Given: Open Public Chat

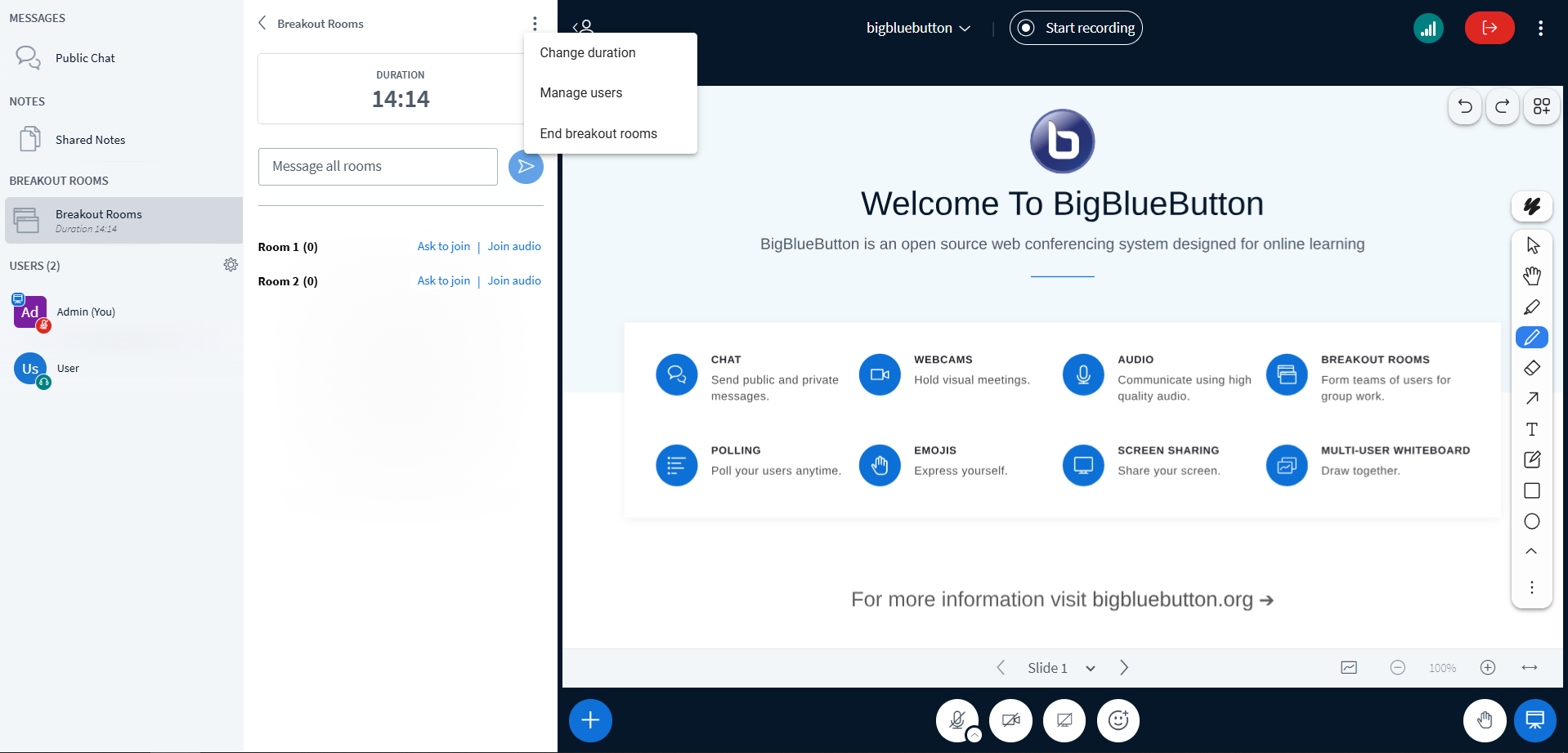Looking at the screenshot, I should click(123, 58).
